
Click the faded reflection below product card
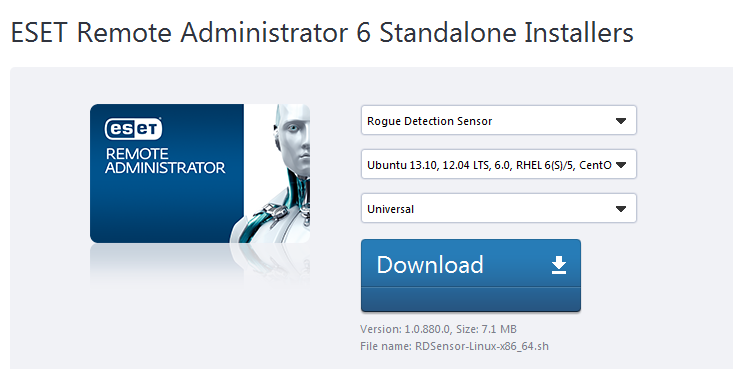tap(200, 263)
